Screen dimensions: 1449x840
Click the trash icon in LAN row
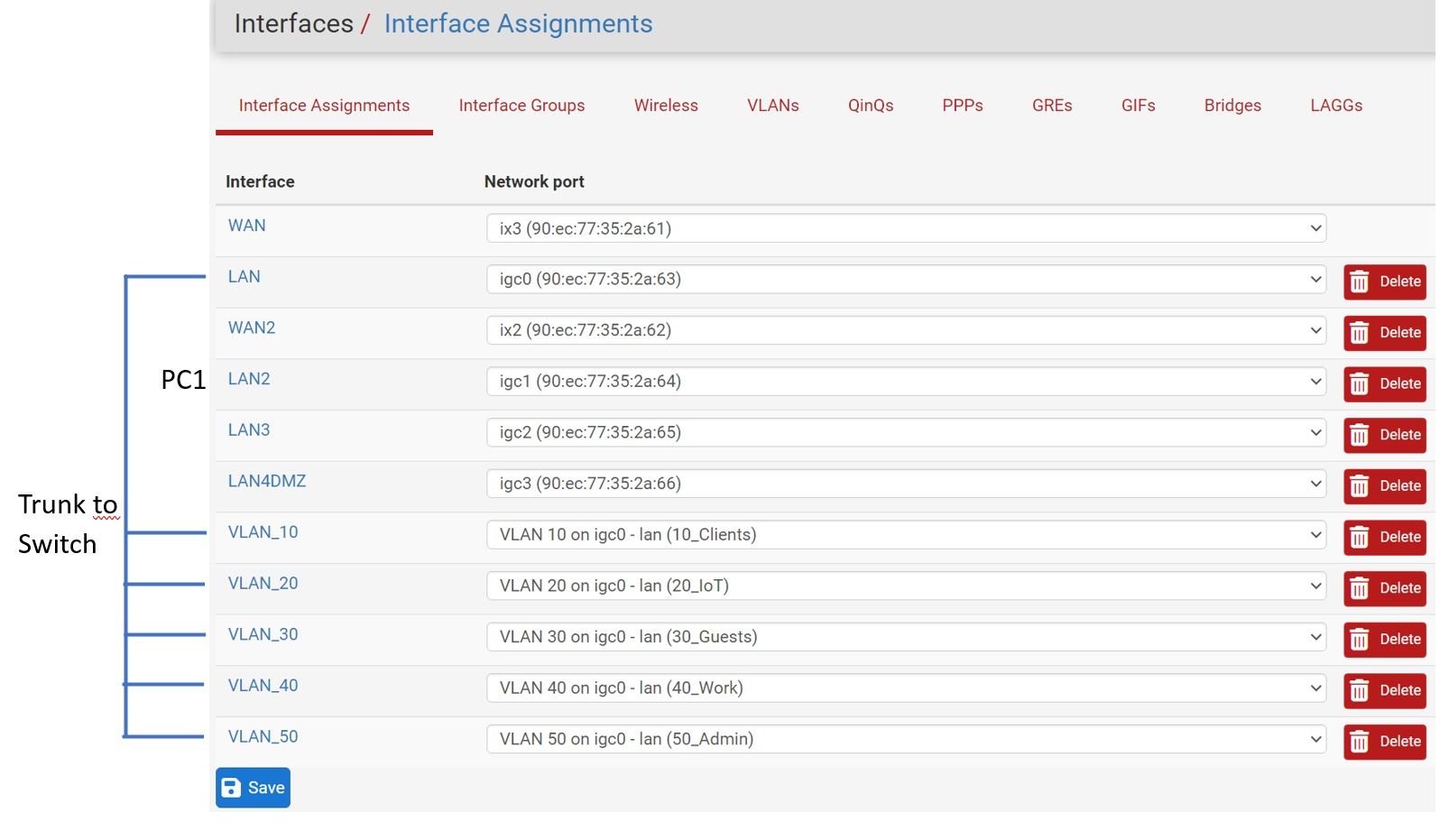[1360, 282]
